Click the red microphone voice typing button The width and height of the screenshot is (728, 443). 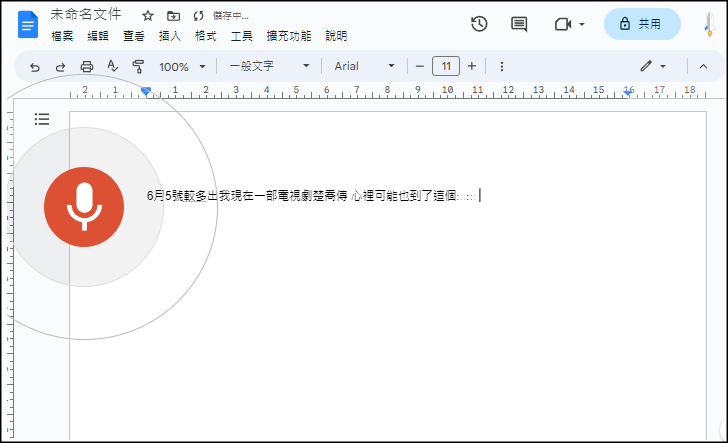click(84, 206)
